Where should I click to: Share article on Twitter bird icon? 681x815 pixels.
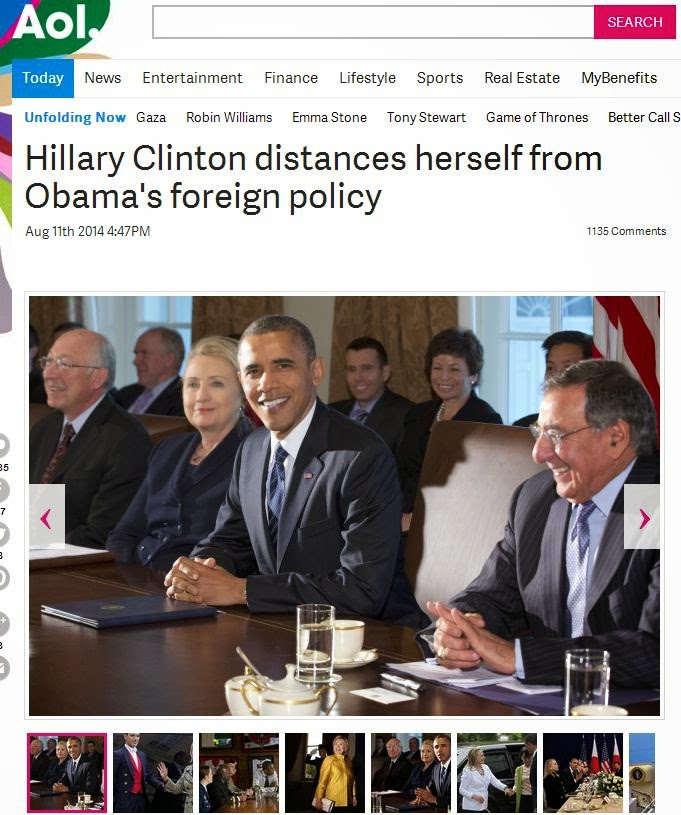tap(3, 534)
